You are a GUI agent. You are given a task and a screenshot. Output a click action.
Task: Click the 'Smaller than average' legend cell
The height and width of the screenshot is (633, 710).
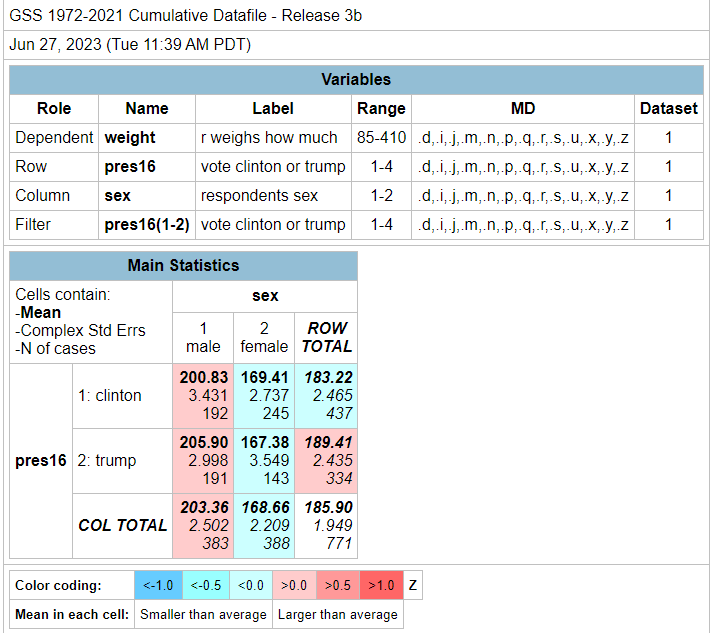(x=203, y=615)
